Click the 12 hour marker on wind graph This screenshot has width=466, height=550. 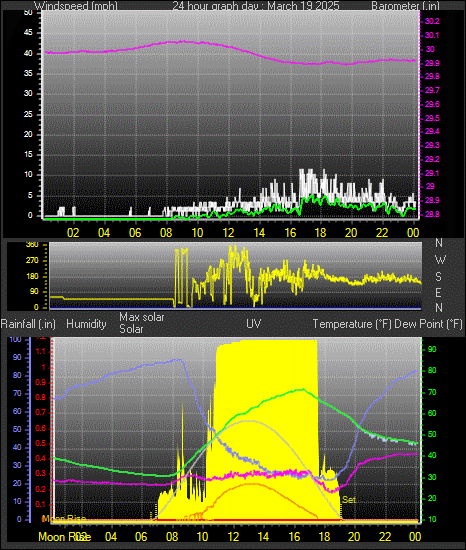click(x=228, y=233)
